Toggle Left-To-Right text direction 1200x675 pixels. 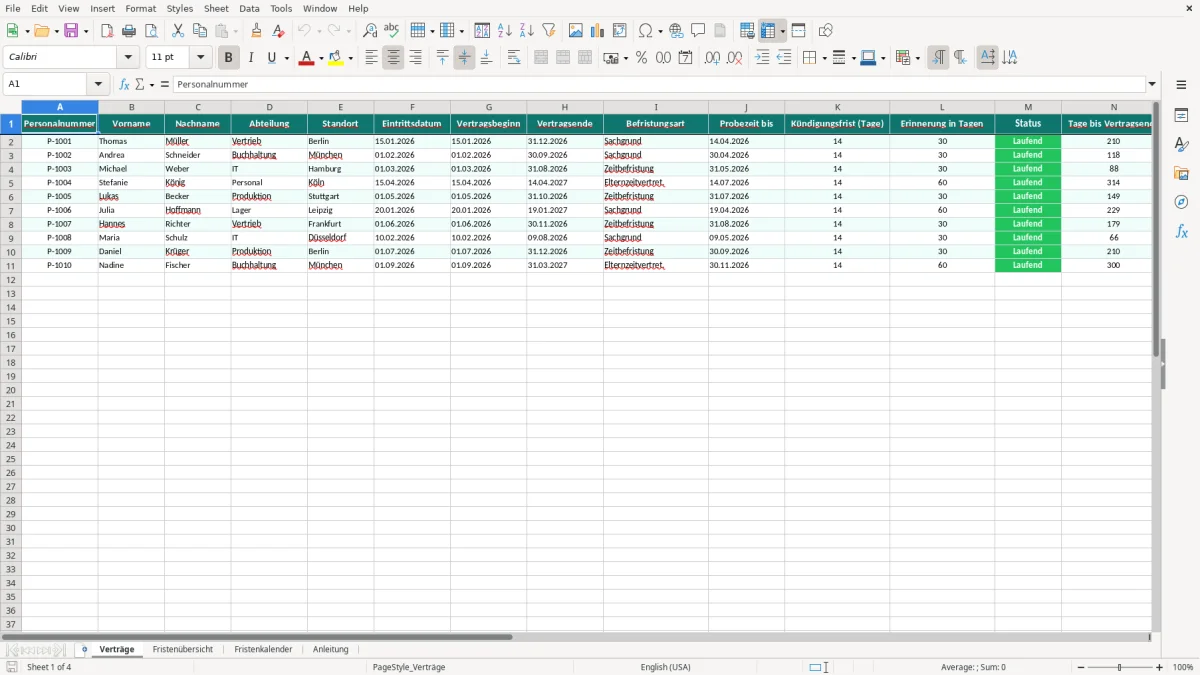tap(938, 58)
